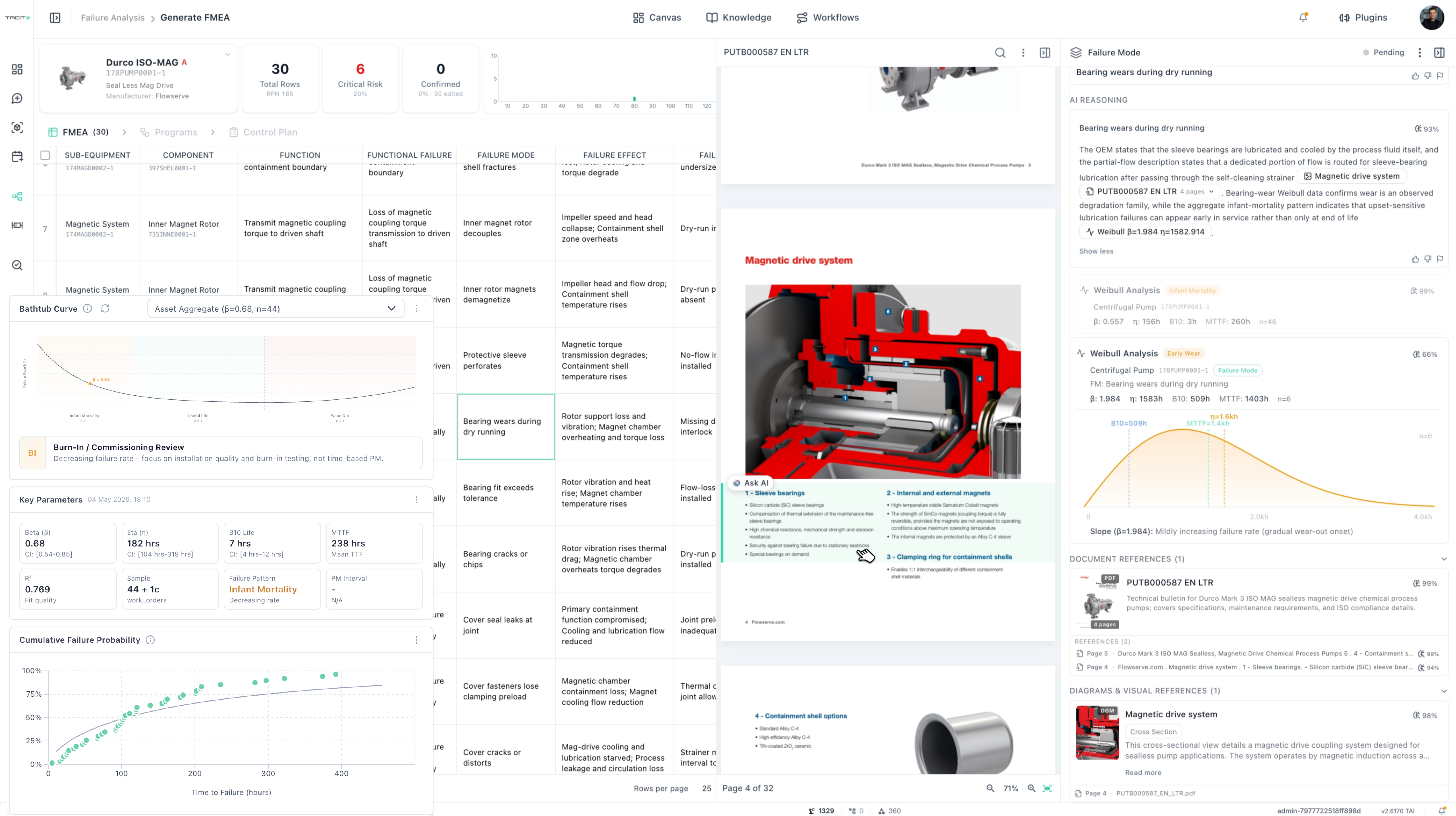Zoom out the document page

click(990, 788)
